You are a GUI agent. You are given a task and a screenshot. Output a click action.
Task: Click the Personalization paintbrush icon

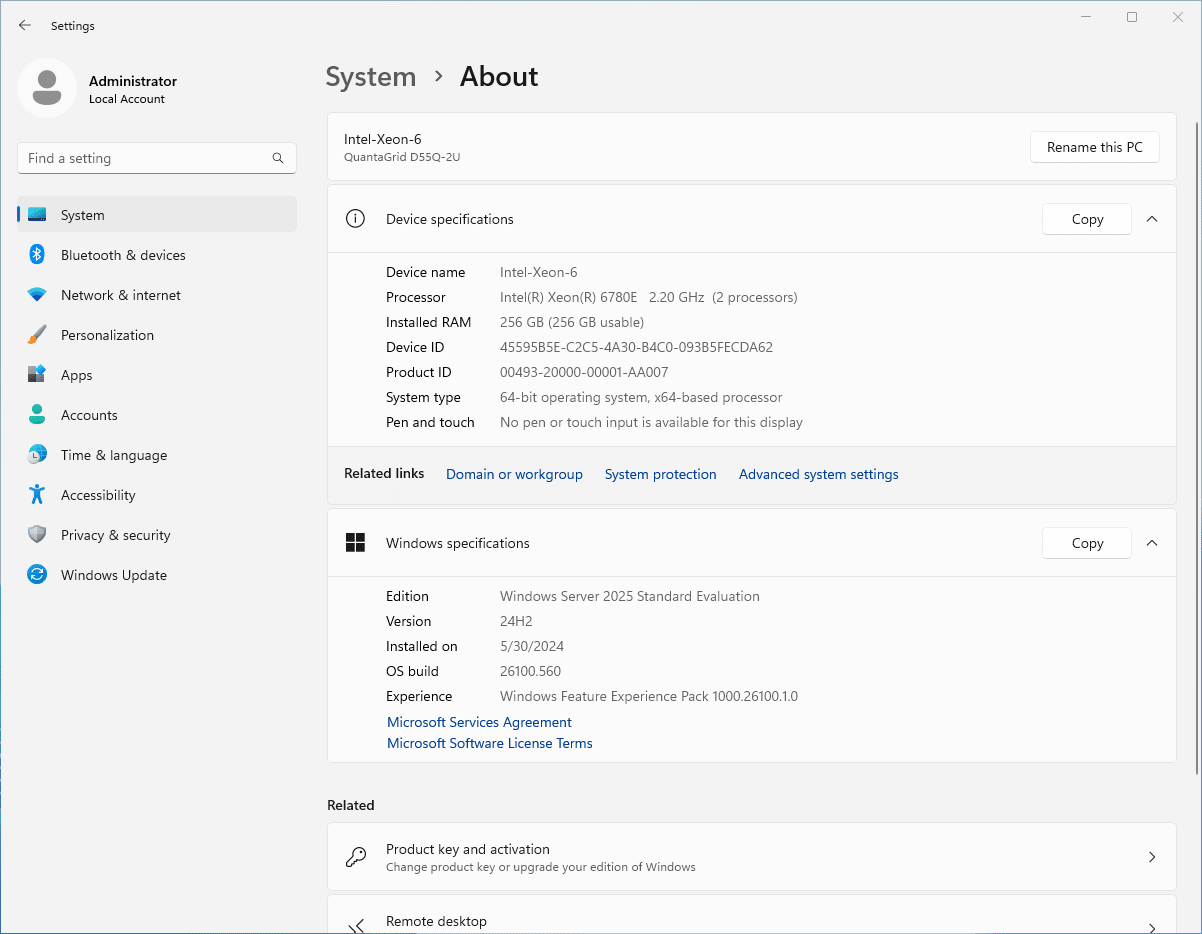coord(37,335)
